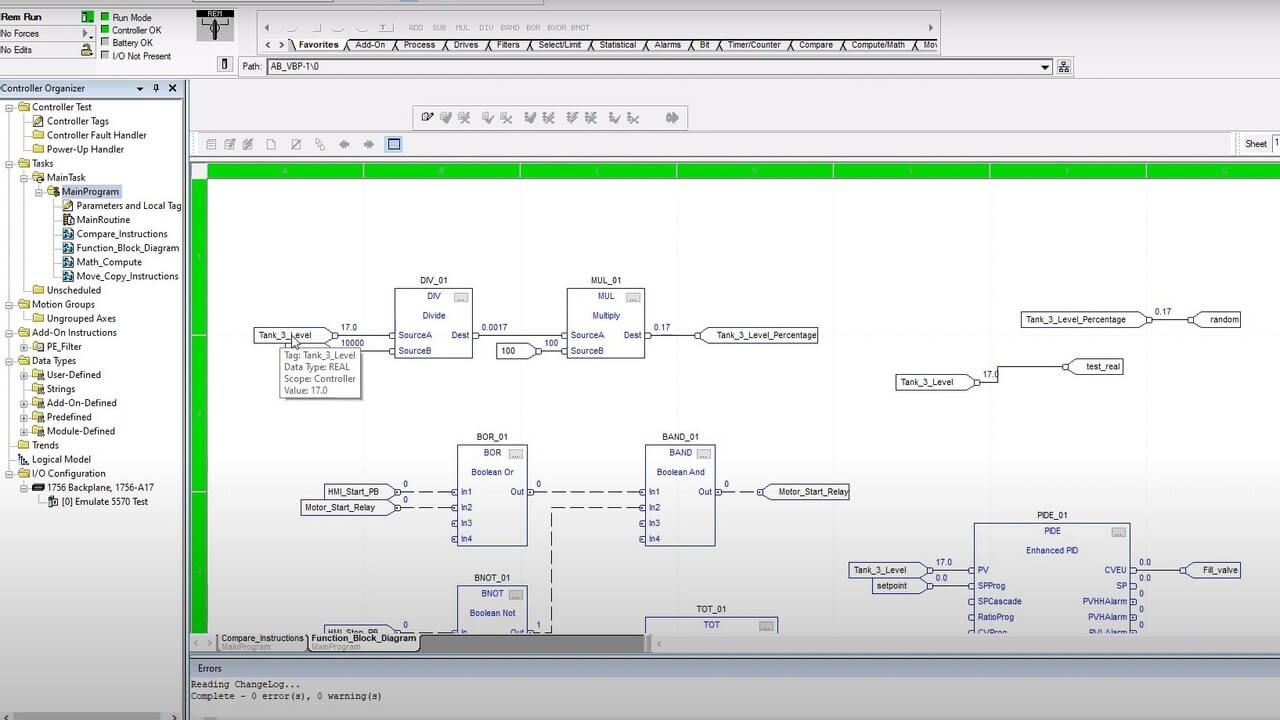
Task: Click the Previous Sheet arrow icon
Action: point(344,144)
